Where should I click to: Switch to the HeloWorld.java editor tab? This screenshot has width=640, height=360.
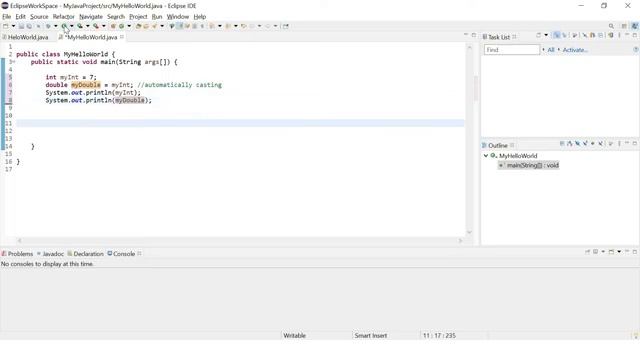[x=25, y=37]
